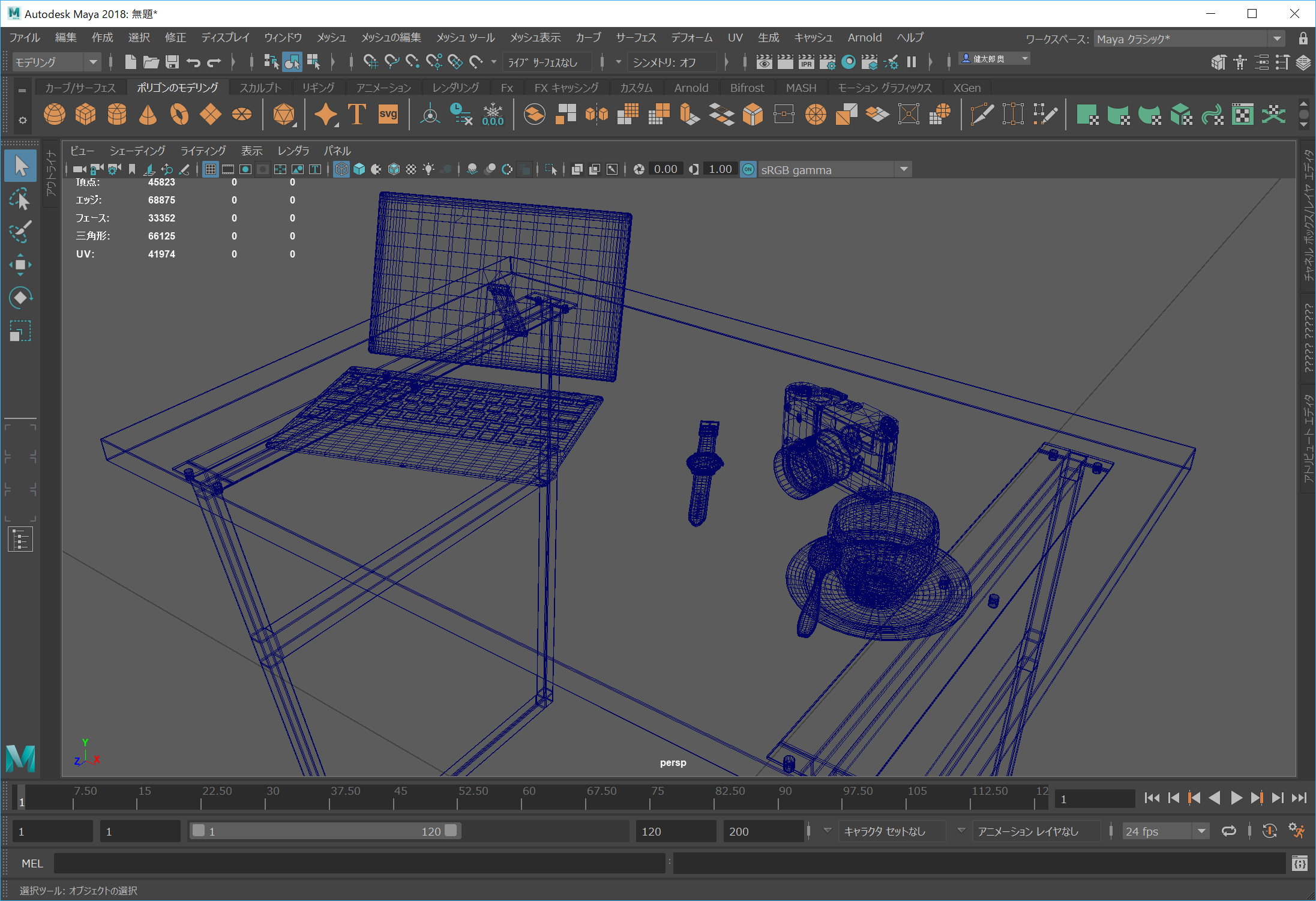Activate the Rotate tool in the toolbox
Viewport: 1316px width, 901px height.
(x=20, y=298)
